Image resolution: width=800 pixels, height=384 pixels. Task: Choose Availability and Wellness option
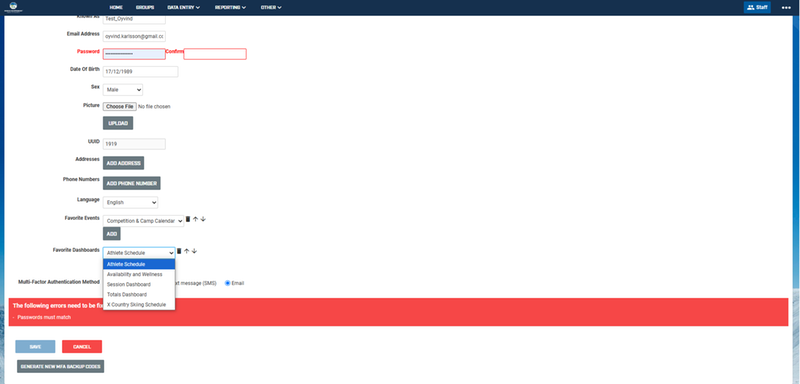click(x=139, y=274)
